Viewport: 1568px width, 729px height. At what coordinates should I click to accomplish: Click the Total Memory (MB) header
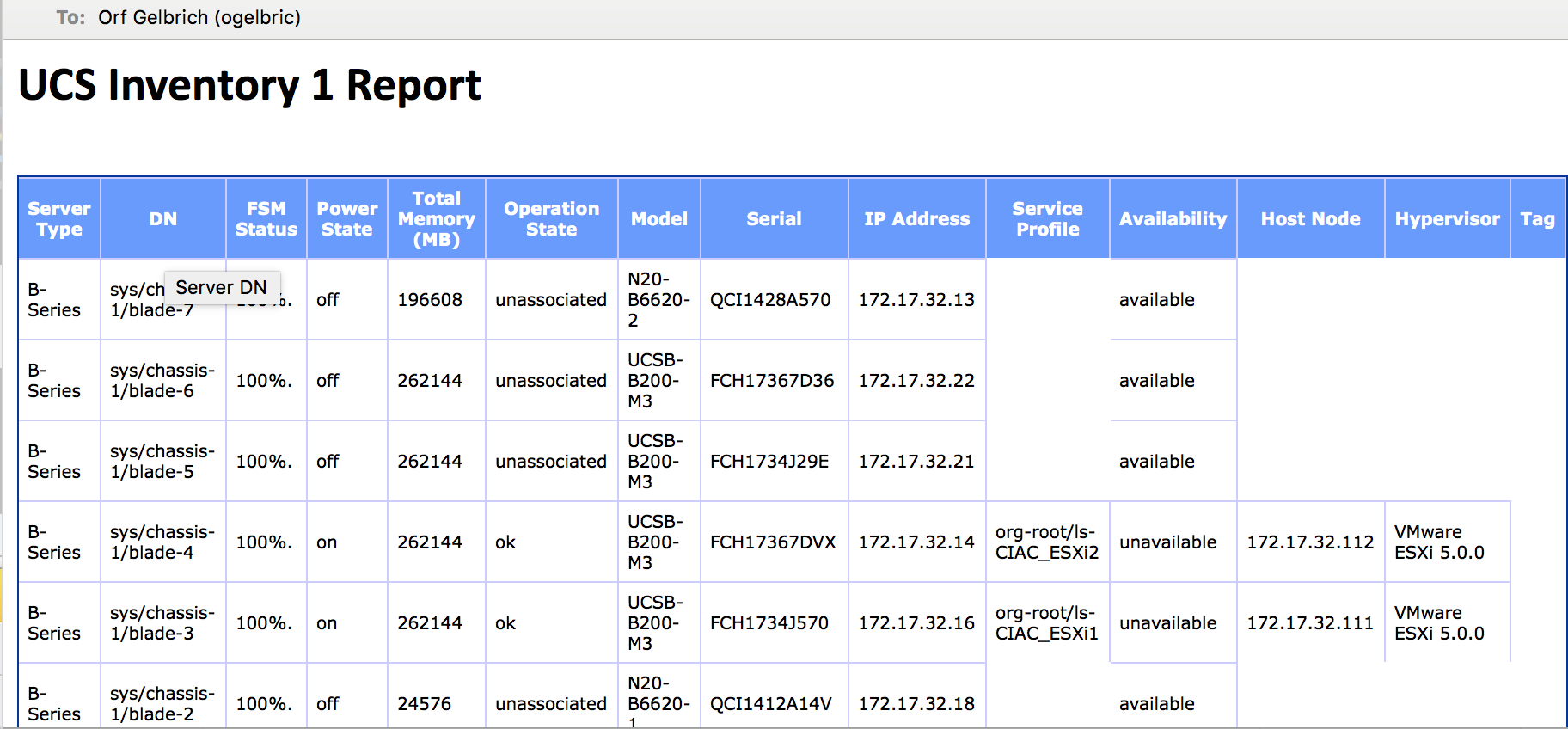[x=437, y=218]
